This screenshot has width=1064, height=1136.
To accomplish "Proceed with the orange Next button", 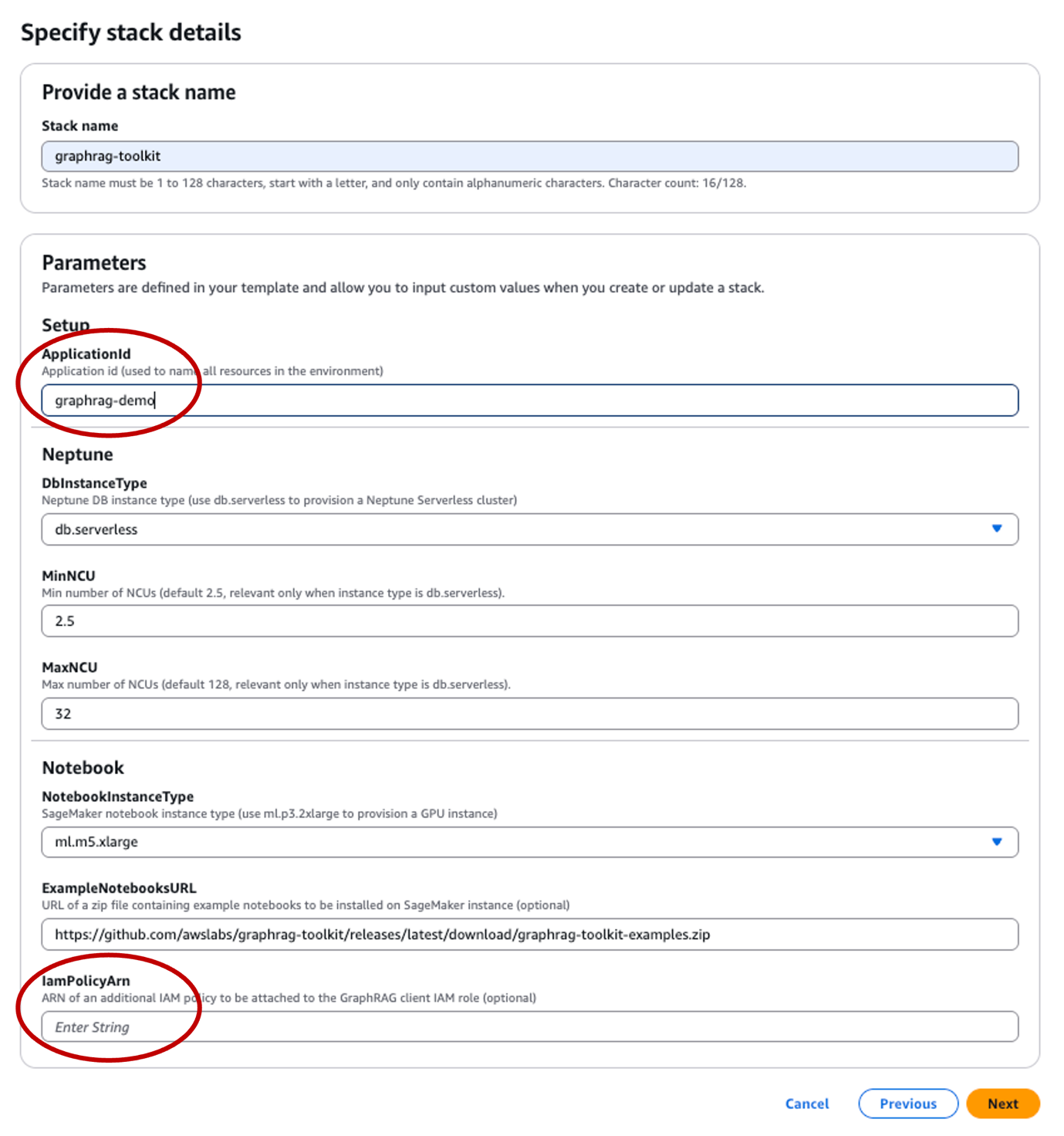I will tap(1003, 1104).
